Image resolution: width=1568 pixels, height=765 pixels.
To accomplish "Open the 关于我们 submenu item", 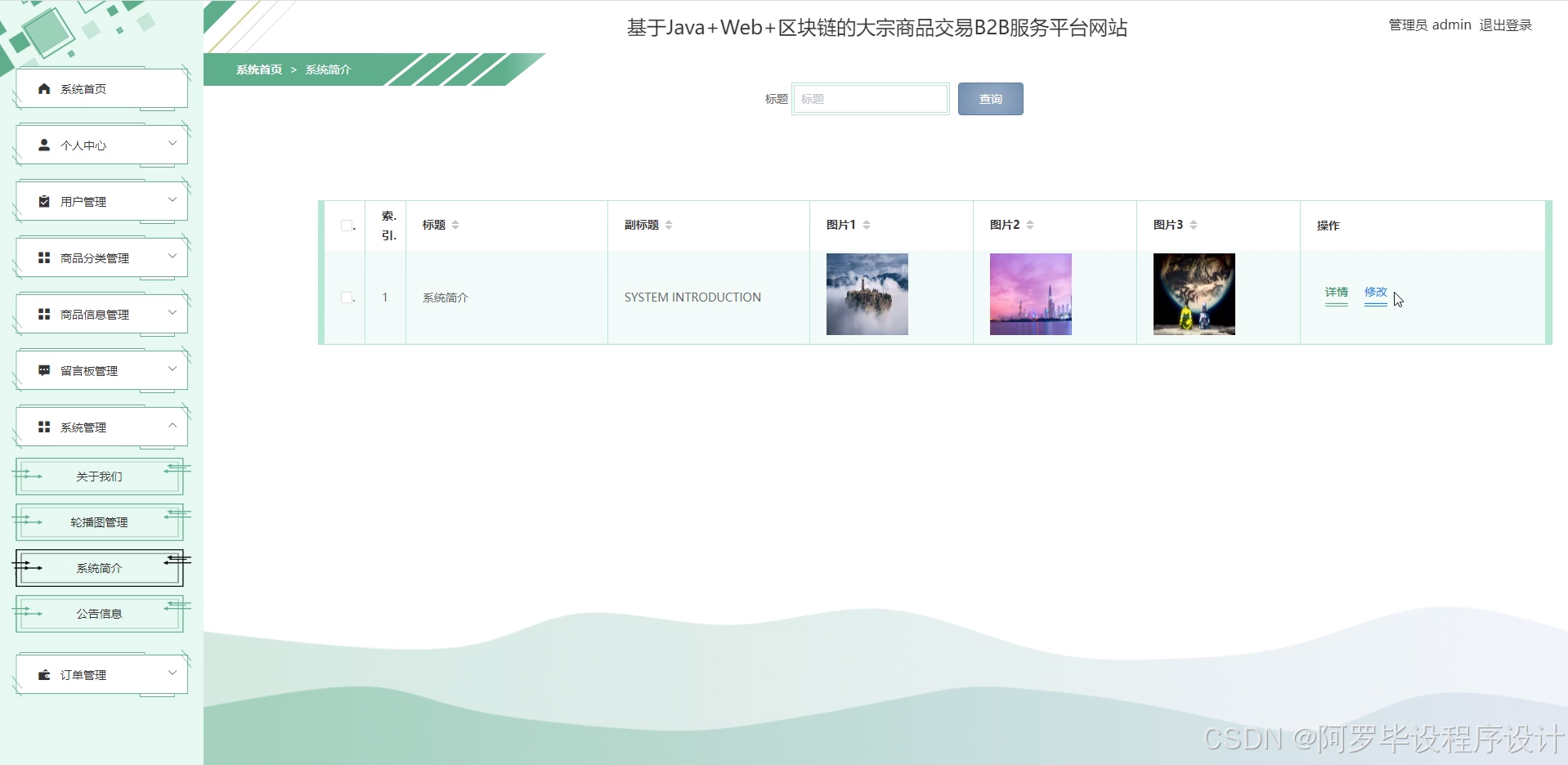I will [99, 476].
